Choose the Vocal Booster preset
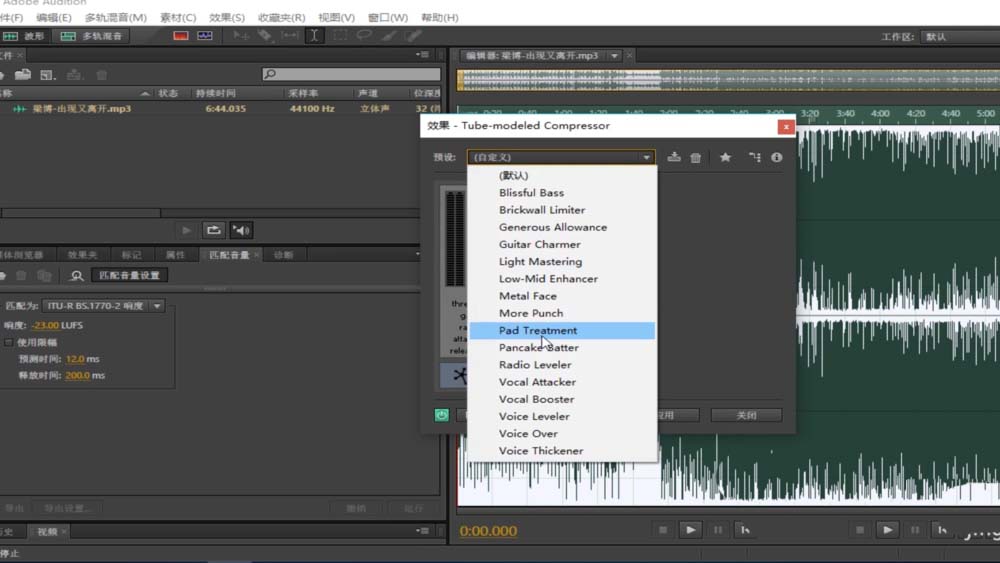Image resolution: width=1000 pixels, height=563 pixels. [x=562, y=399]
